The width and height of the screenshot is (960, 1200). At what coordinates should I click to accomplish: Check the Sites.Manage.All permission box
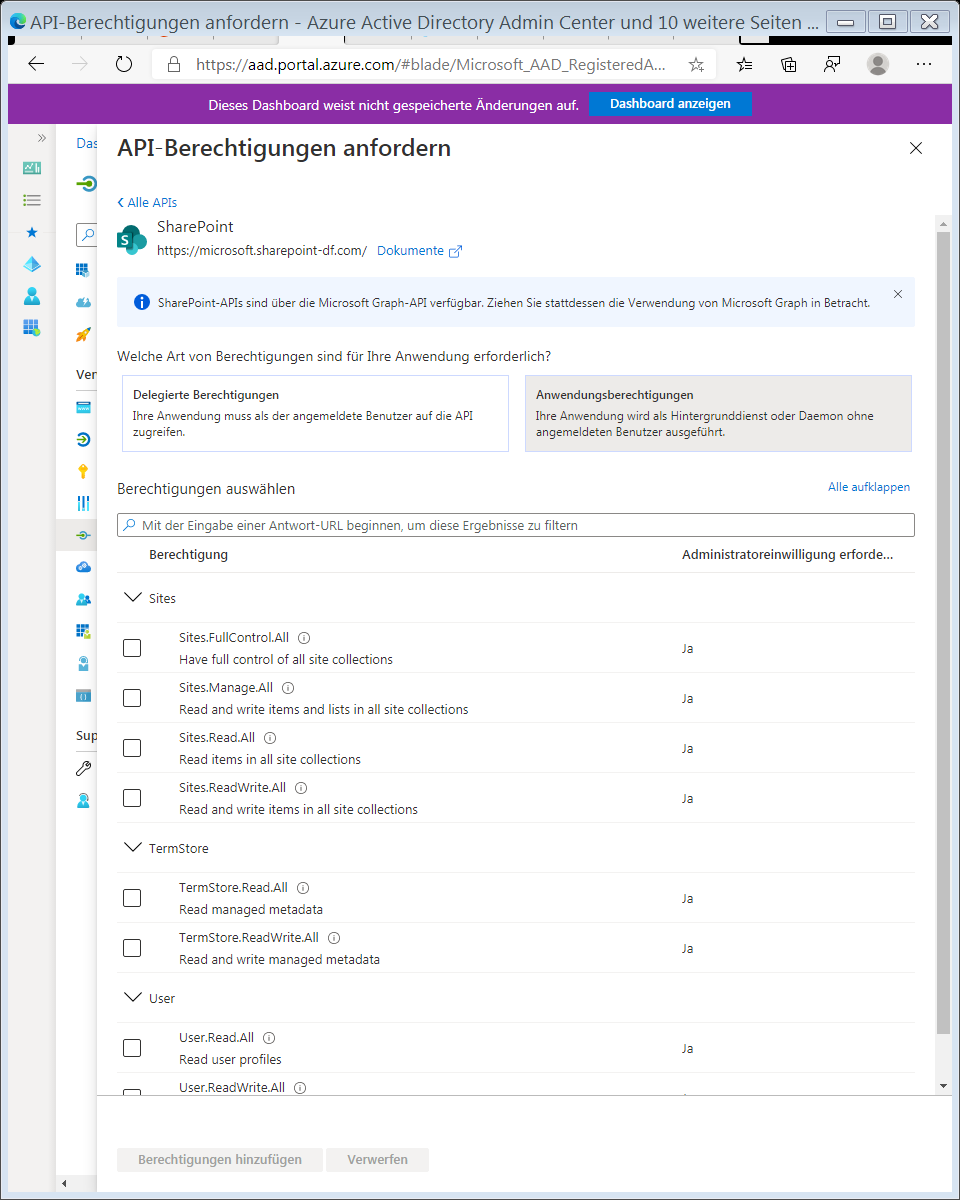pos(132,698)
